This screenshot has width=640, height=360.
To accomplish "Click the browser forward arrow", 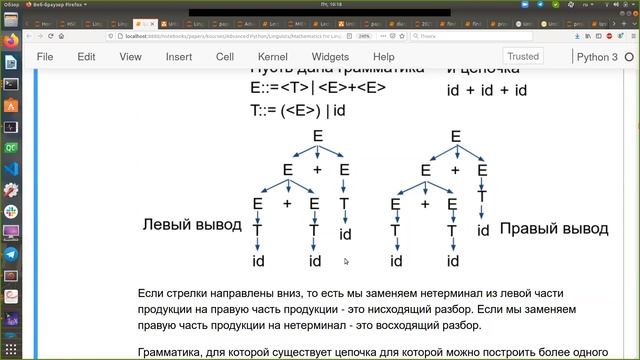I will (40, 36).
